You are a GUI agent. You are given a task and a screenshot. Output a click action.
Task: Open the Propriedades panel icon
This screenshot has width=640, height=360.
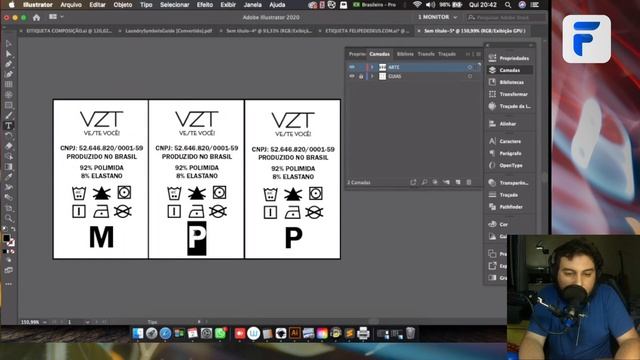click(x=492, y=58)
